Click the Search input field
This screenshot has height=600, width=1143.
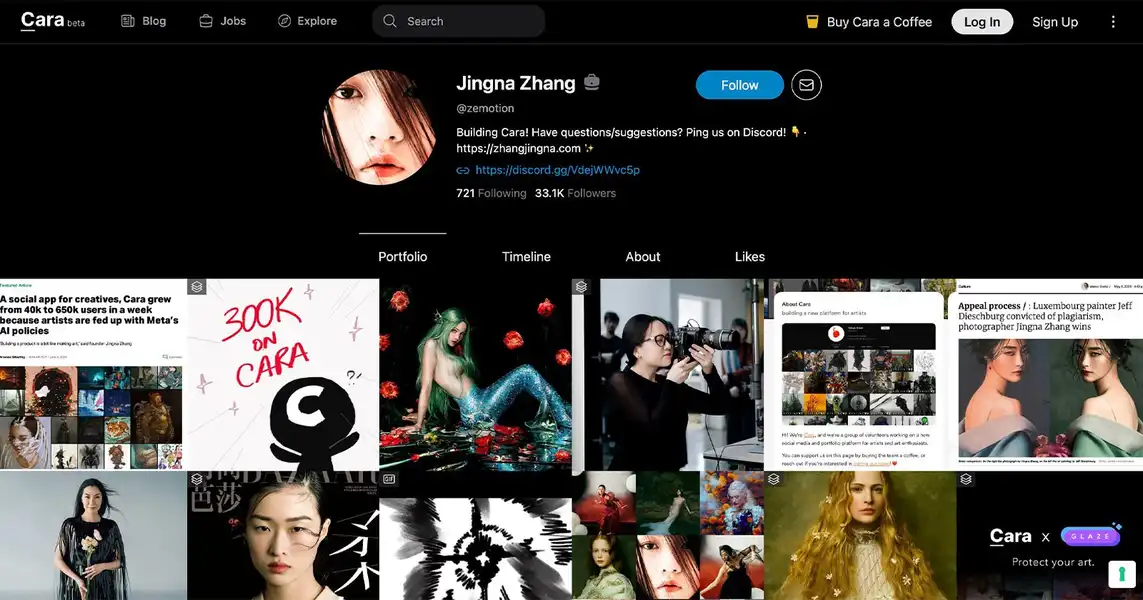click(x=459, y=21)
